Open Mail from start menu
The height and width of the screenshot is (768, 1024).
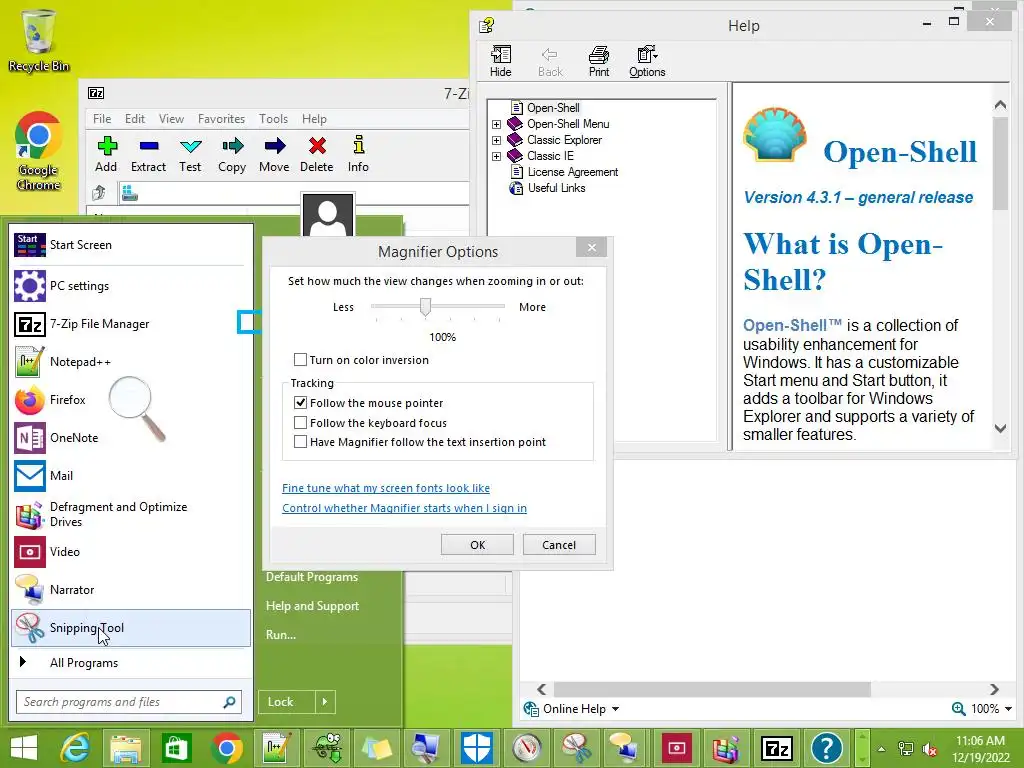(x=130, y=475)
